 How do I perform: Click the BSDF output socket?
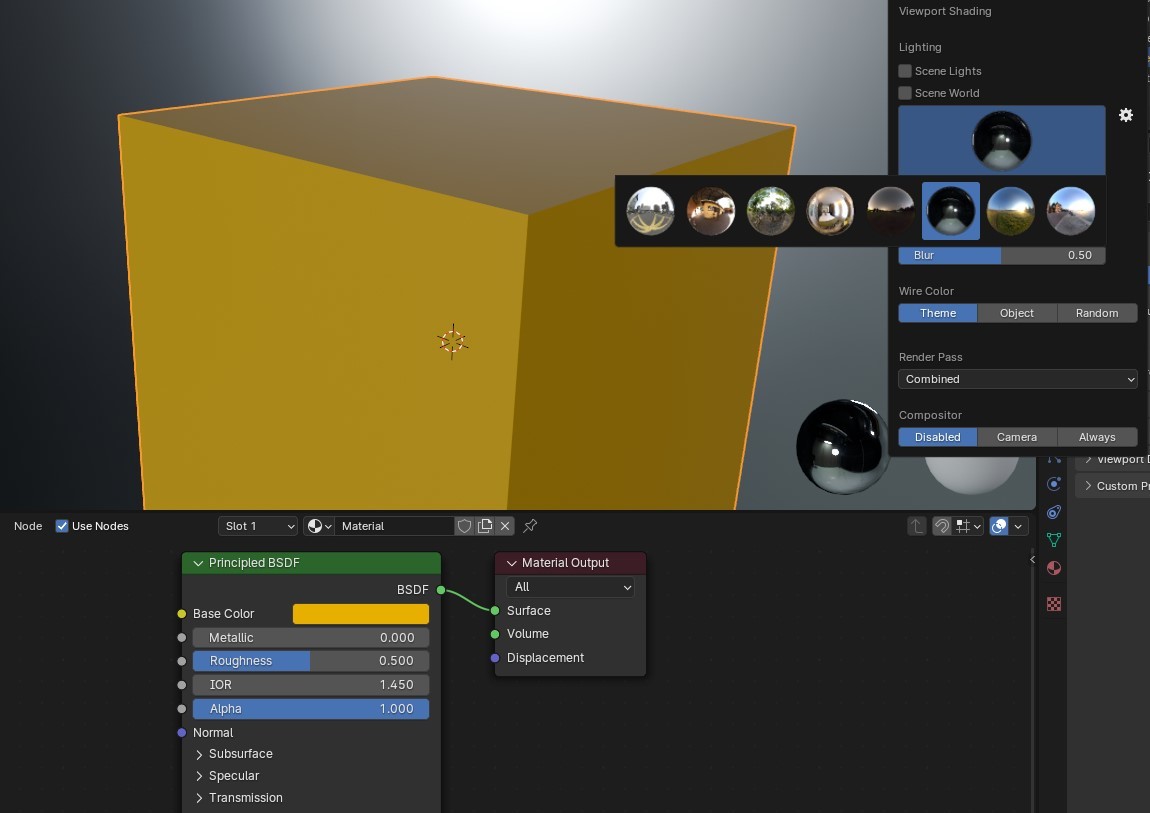coord(441,589)
